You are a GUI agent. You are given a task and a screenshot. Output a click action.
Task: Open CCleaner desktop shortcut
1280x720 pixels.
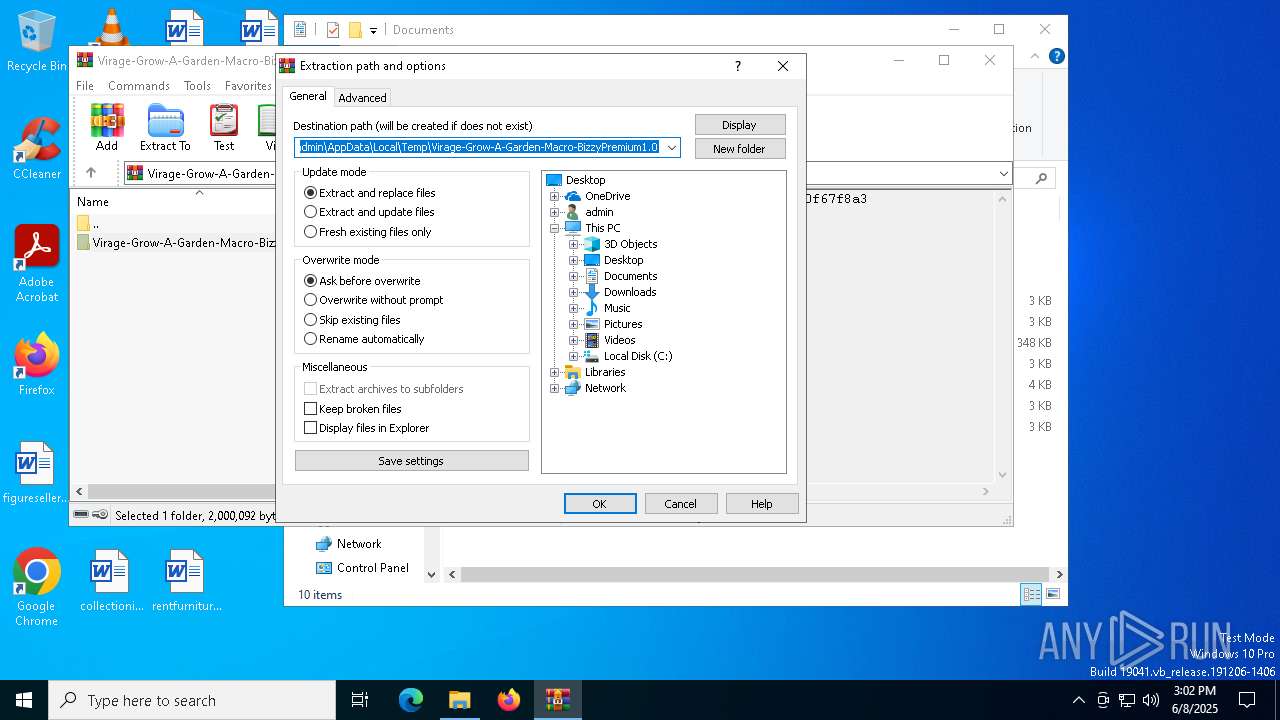pos(37,148)
